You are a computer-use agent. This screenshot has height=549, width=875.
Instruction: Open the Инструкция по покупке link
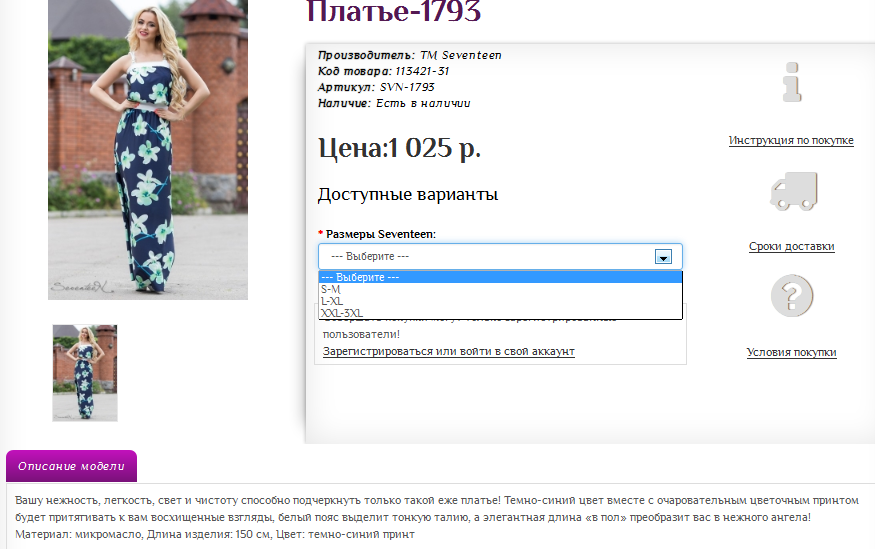(x=791, y=141)
